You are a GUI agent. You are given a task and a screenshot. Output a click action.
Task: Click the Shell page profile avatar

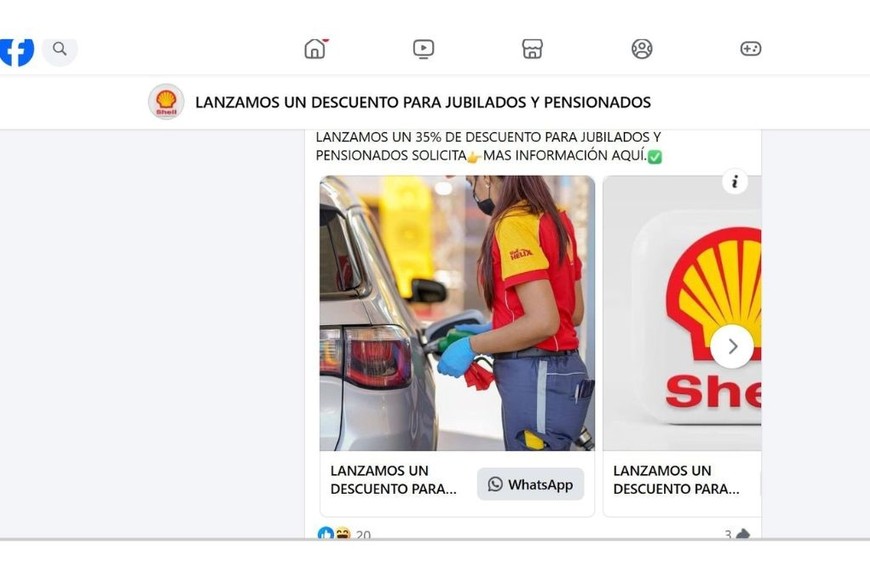166,102
